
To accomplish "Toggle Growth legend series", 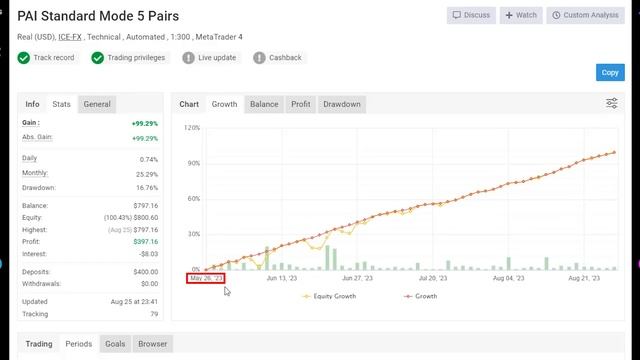I will point(420,296).
